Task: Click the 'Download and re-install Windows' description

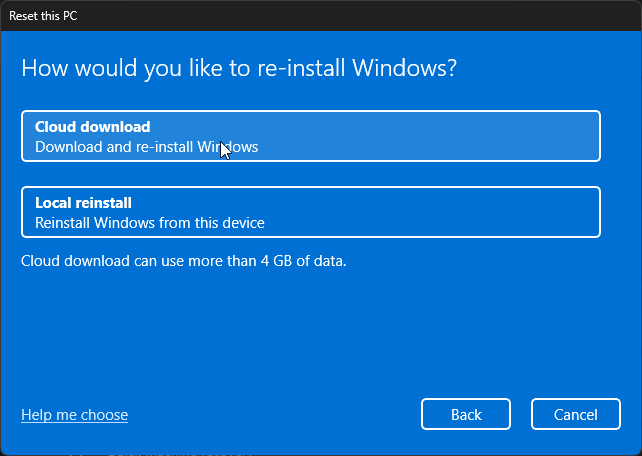Action: pyautogui.click(x=146, y=147)
